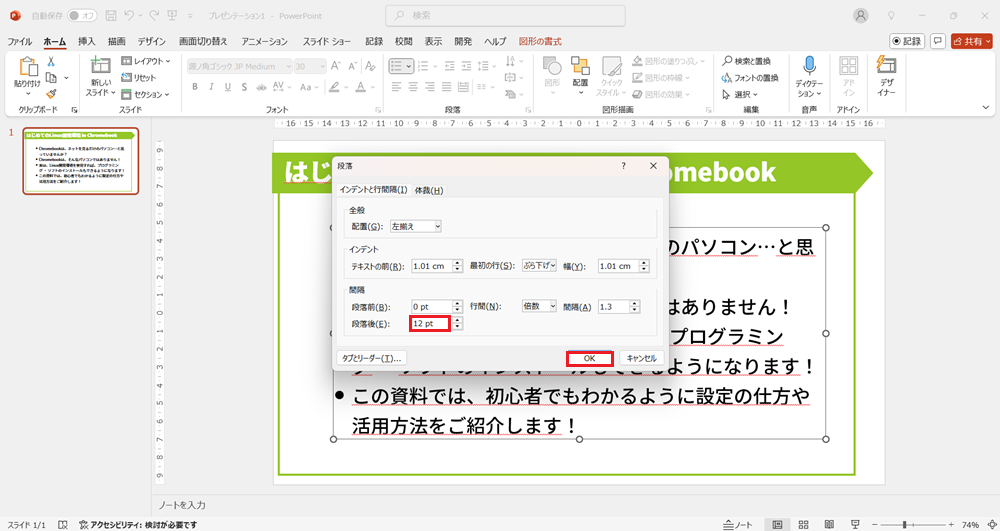Click the Redo arrow icon

[x=154, y=15]
